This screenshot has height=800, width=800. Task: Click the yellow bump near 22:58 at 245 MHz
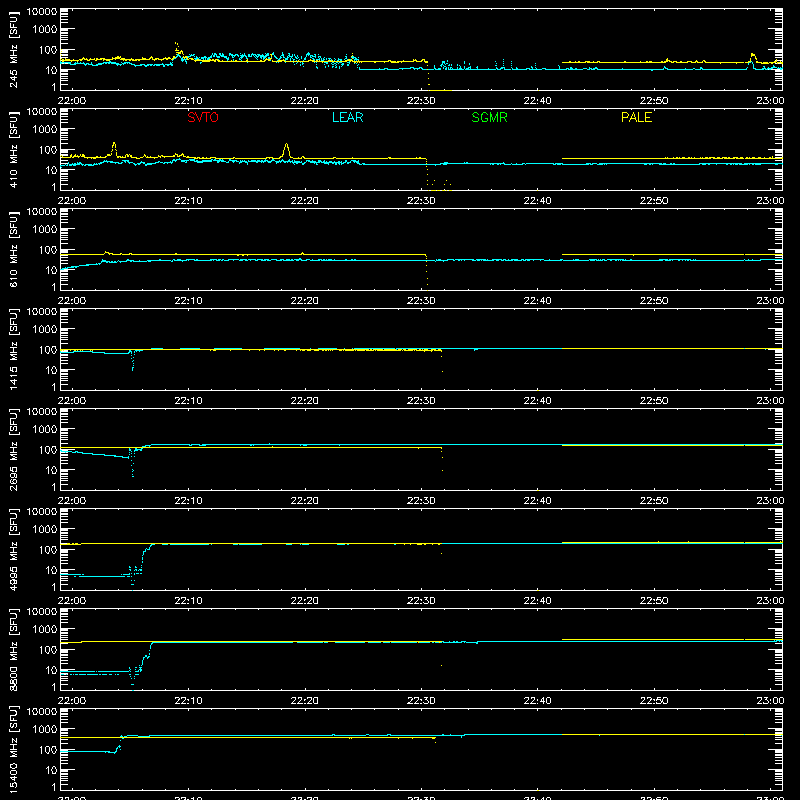(x=752, y=58)
